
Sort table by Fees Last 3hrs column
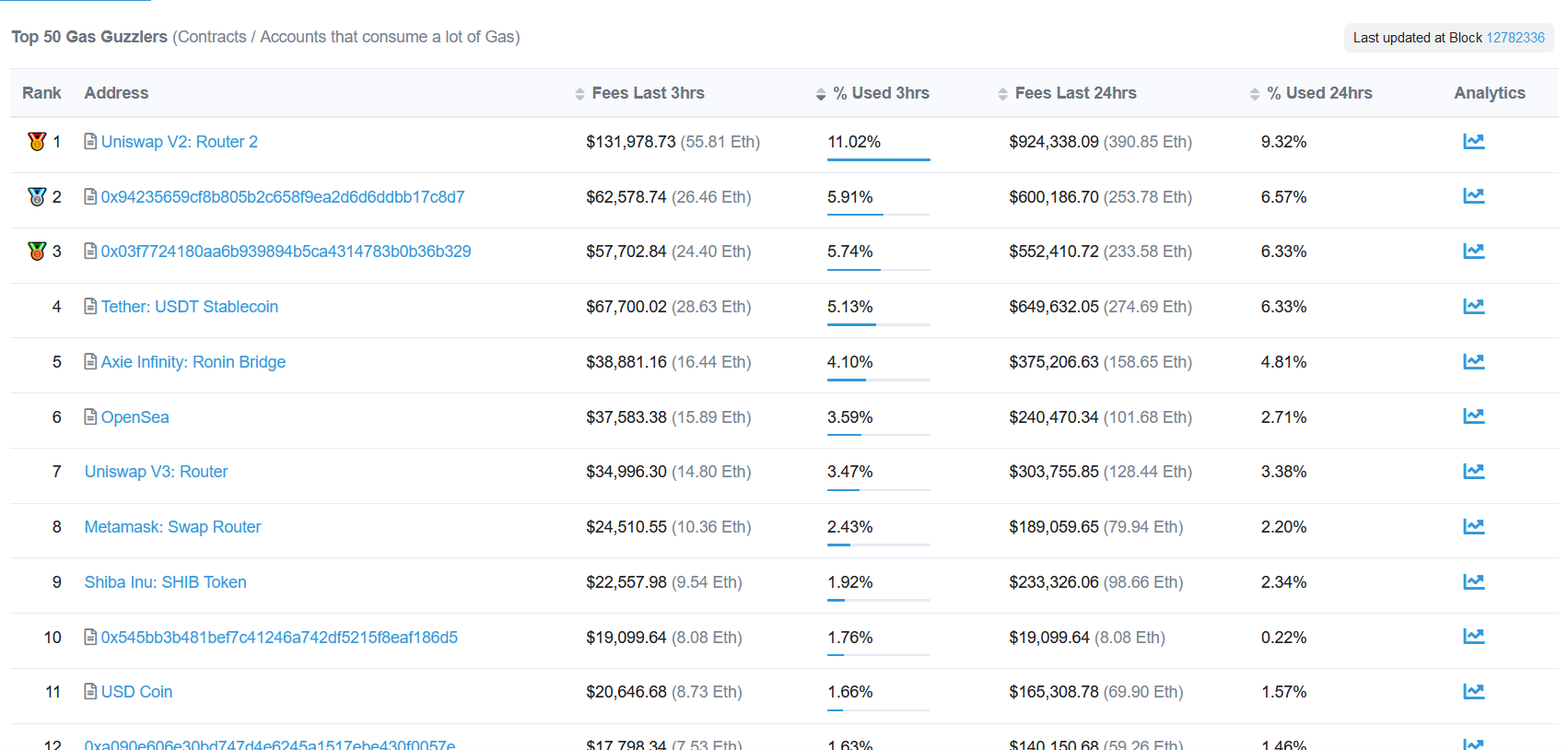647,93
